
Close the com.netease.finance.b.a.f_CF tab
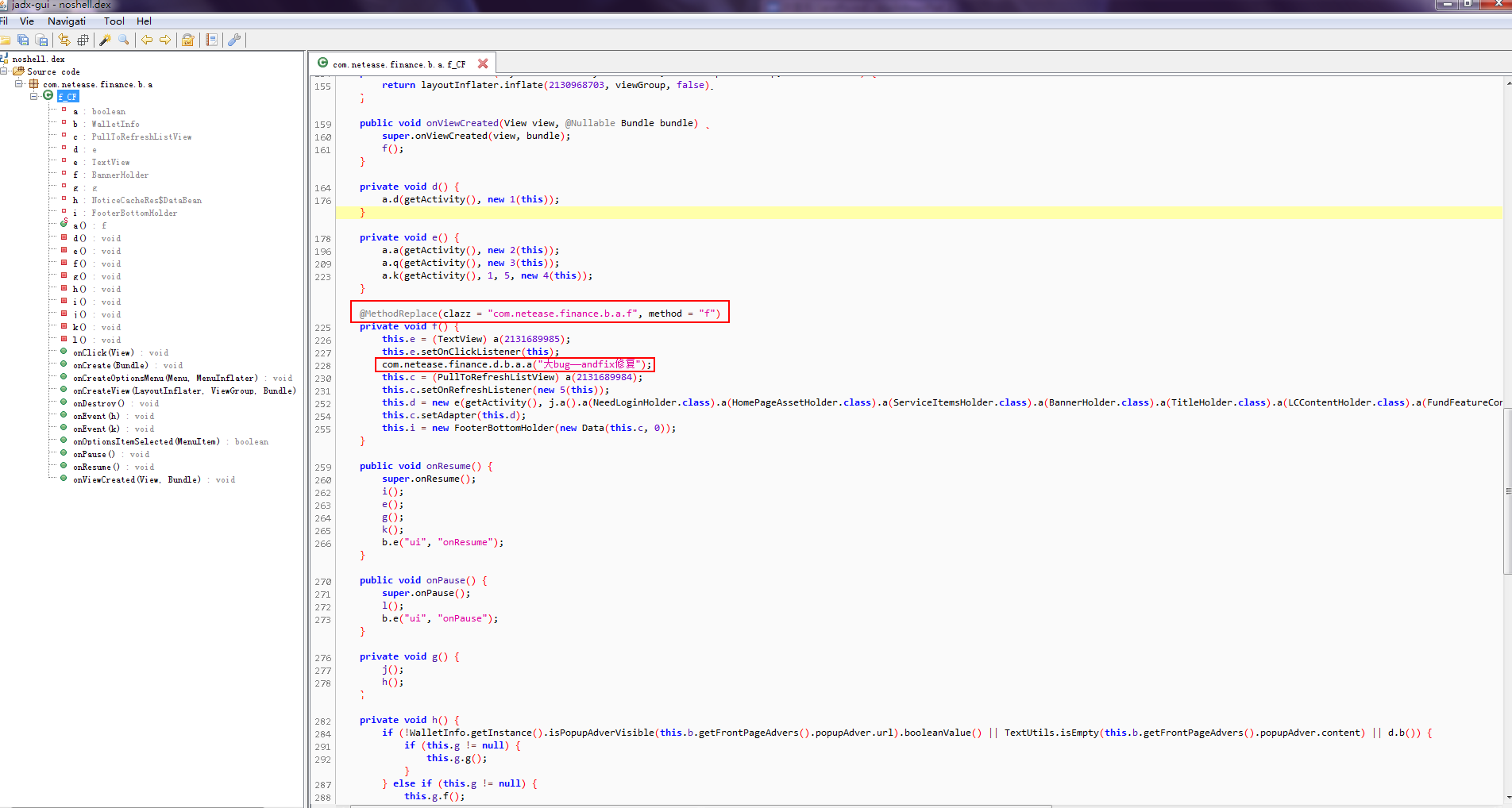pyautogui.click(x=483, y=63)
